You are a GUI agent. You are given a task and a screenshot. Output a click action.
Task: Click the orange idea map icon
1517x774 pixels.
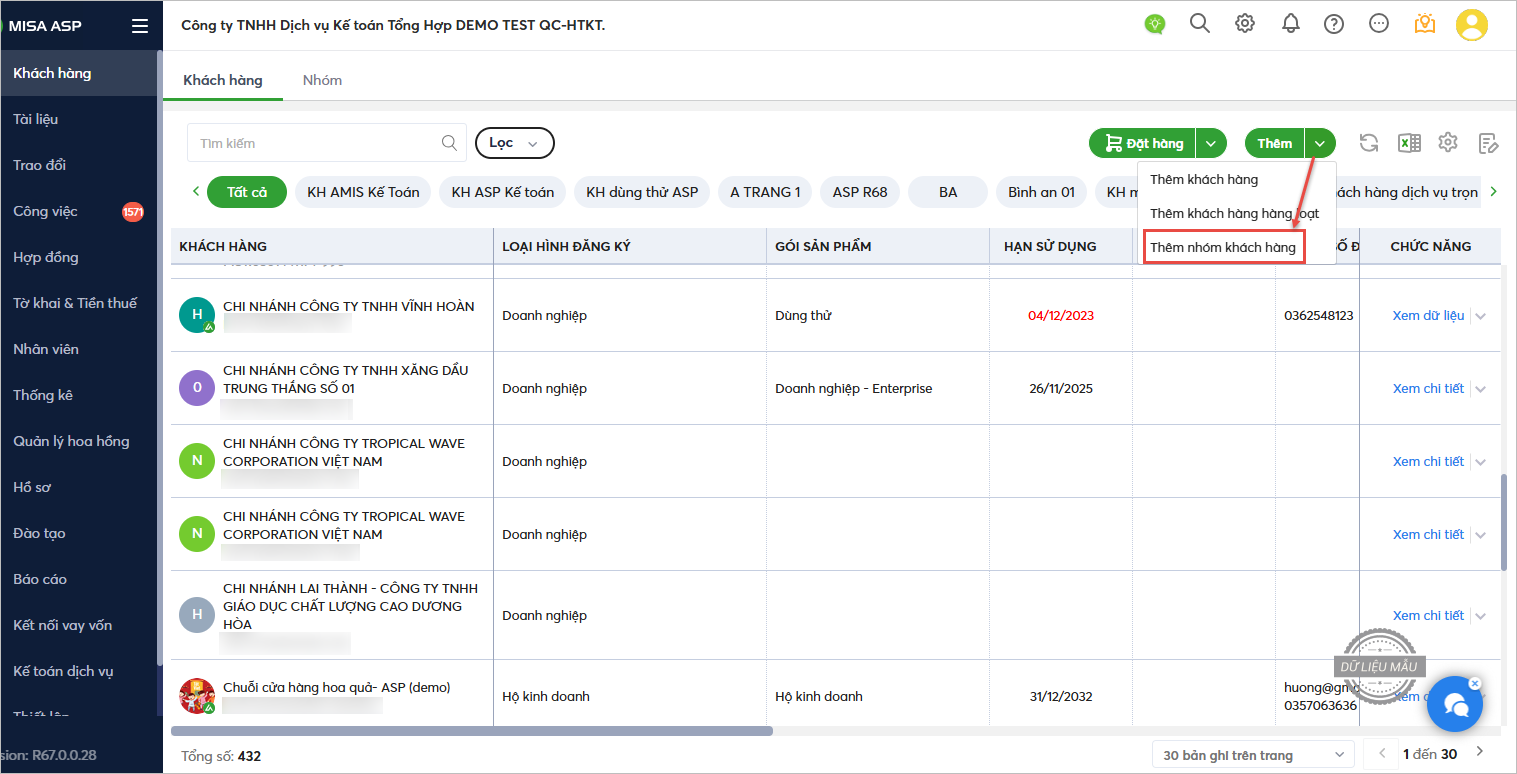1425,24
